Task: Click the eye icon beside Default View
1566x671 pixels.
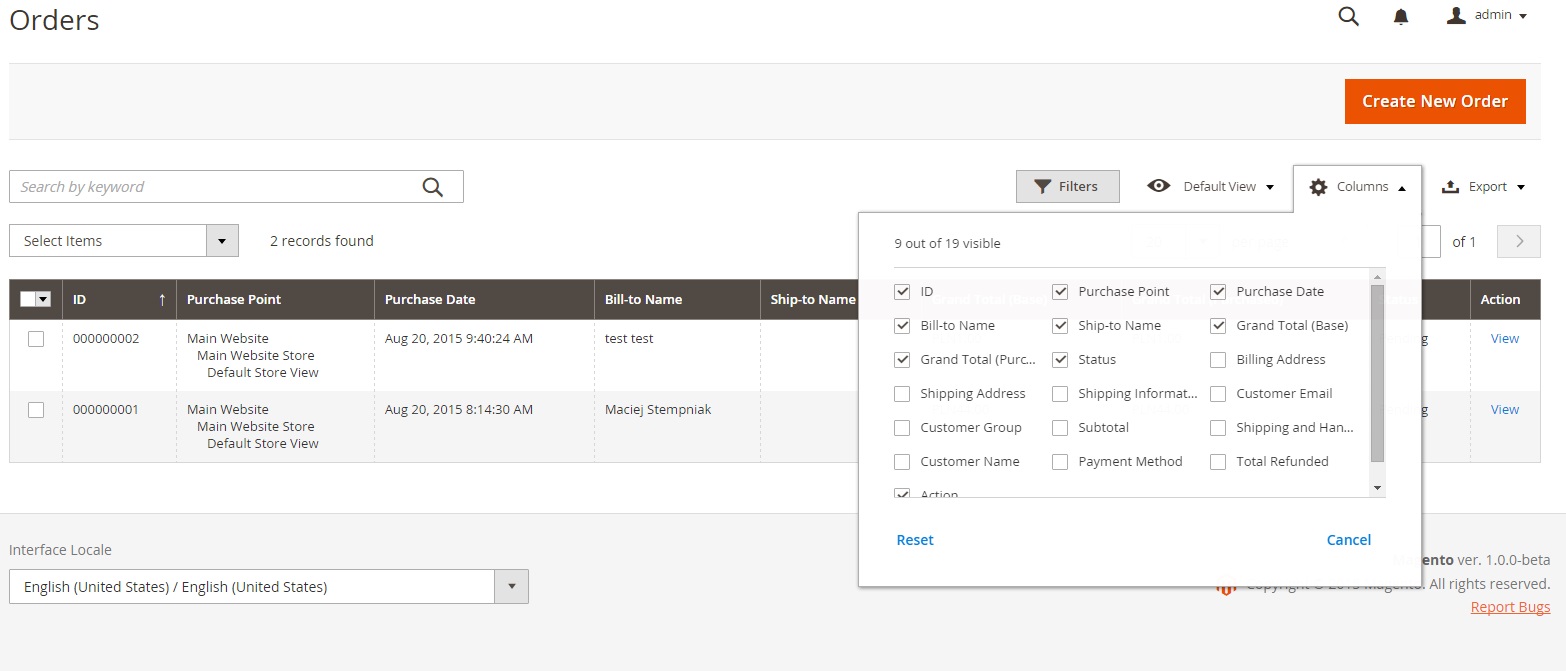Action: point(1159,186)
